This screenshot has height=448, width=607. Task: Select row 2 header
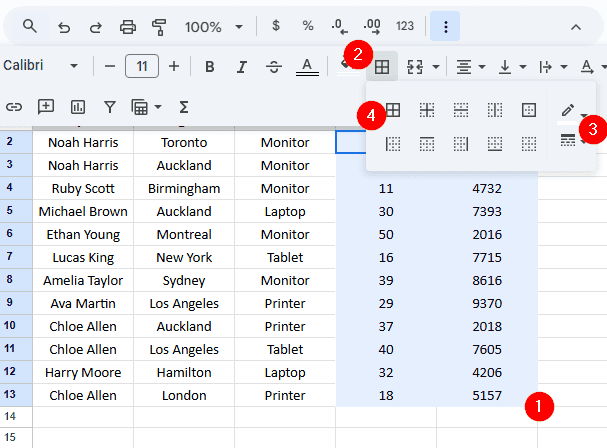click(10, 142)
